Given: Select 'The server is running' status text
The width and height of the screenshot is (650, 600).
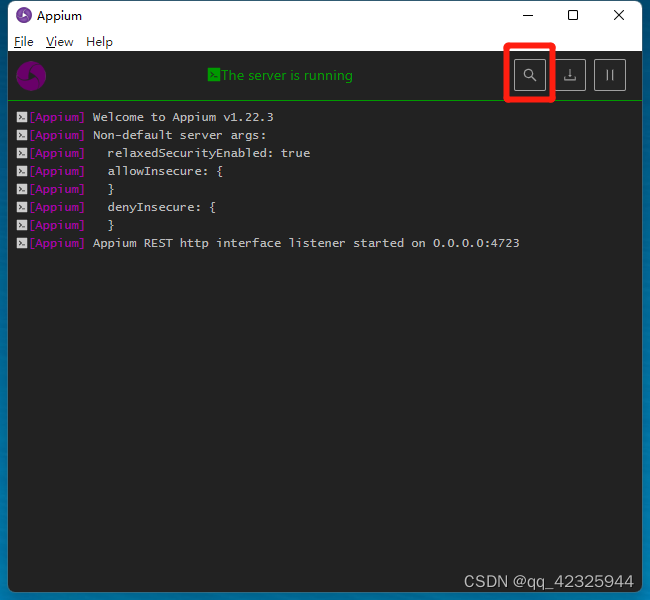Looking at the screenshot, I should click(x=287, y=75).
